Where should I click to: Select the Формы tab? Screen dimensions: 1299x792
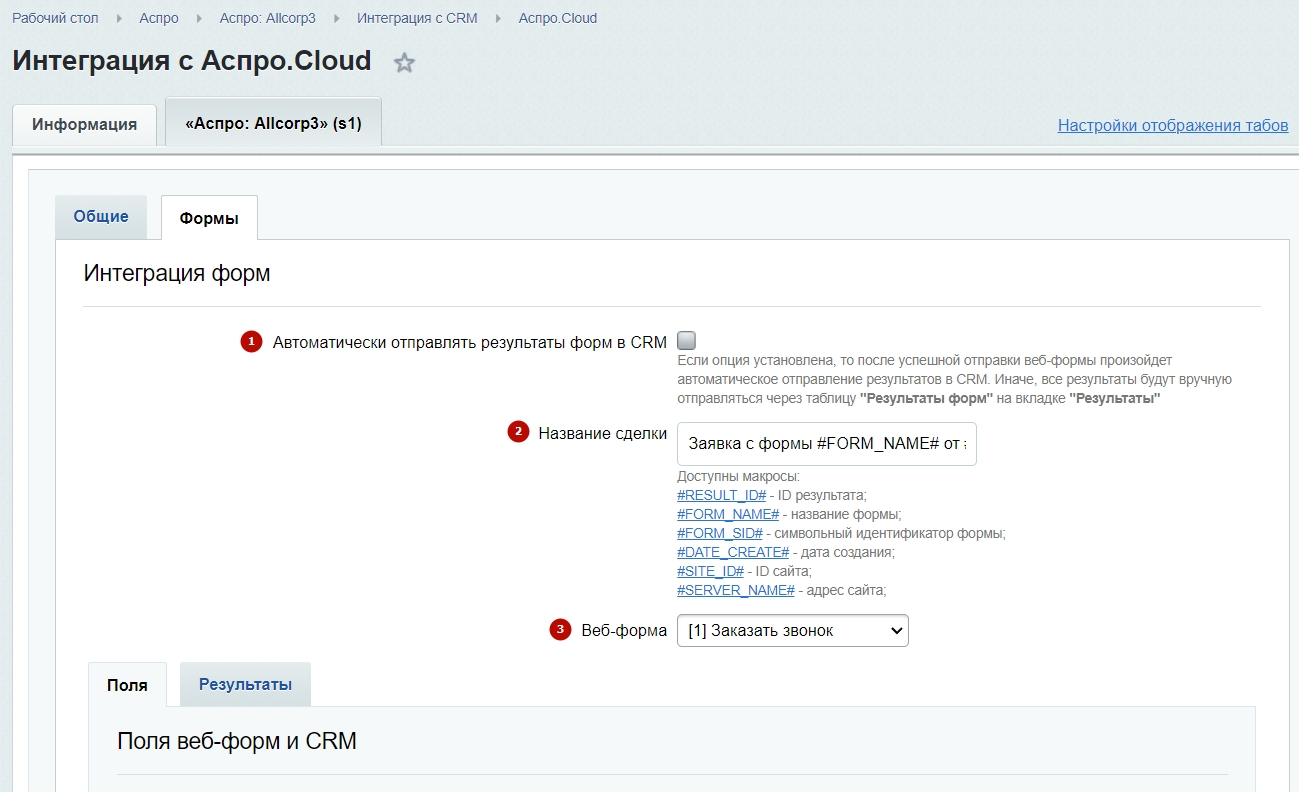tap(209, 218)
